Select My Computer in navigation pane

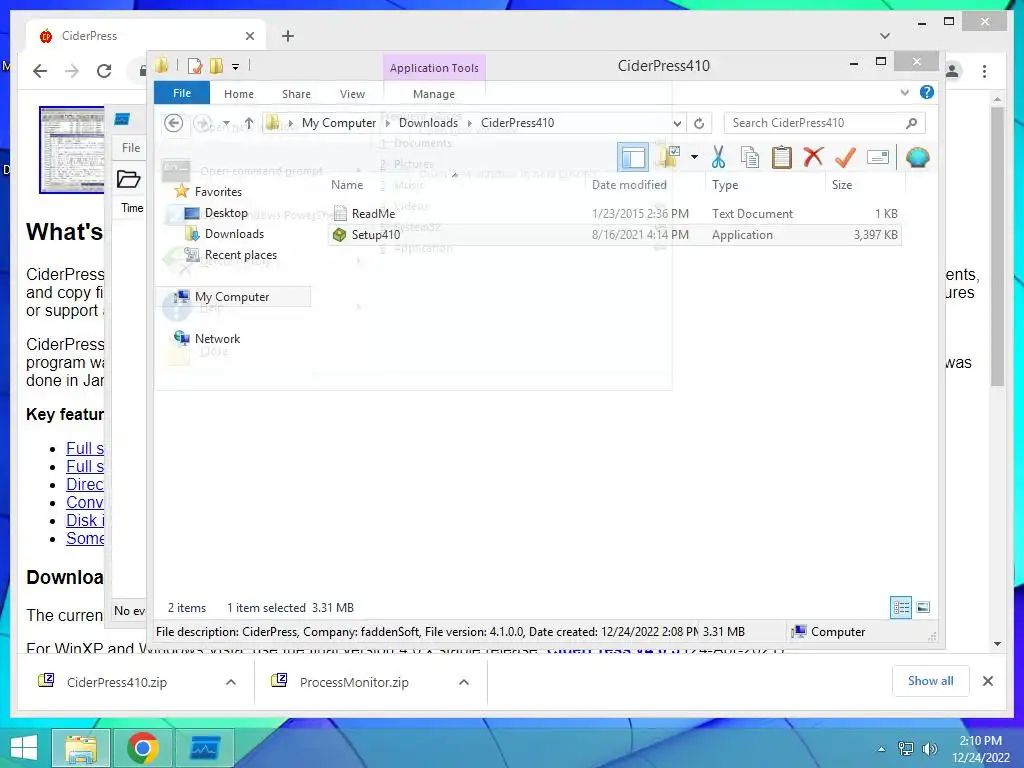coord(232,296)
